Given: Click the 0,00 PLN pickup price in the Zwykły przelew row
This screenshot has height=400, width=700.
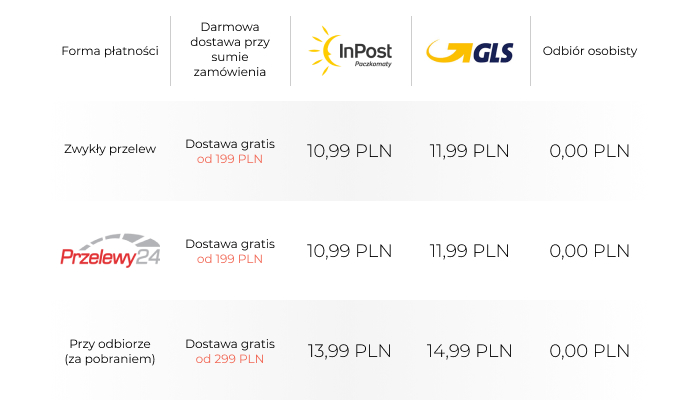Looking at the screenshot, I should (x=590, y=151).
